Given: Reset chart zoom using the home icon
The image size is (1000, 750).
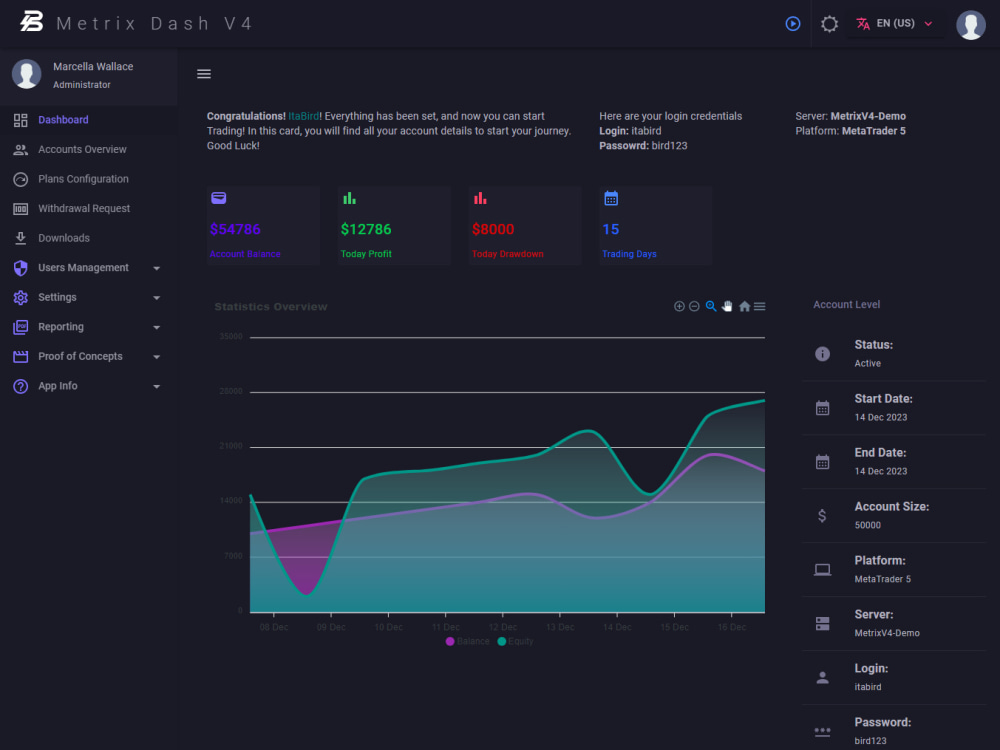Looking at the screenshot, I should click(744, 306).
